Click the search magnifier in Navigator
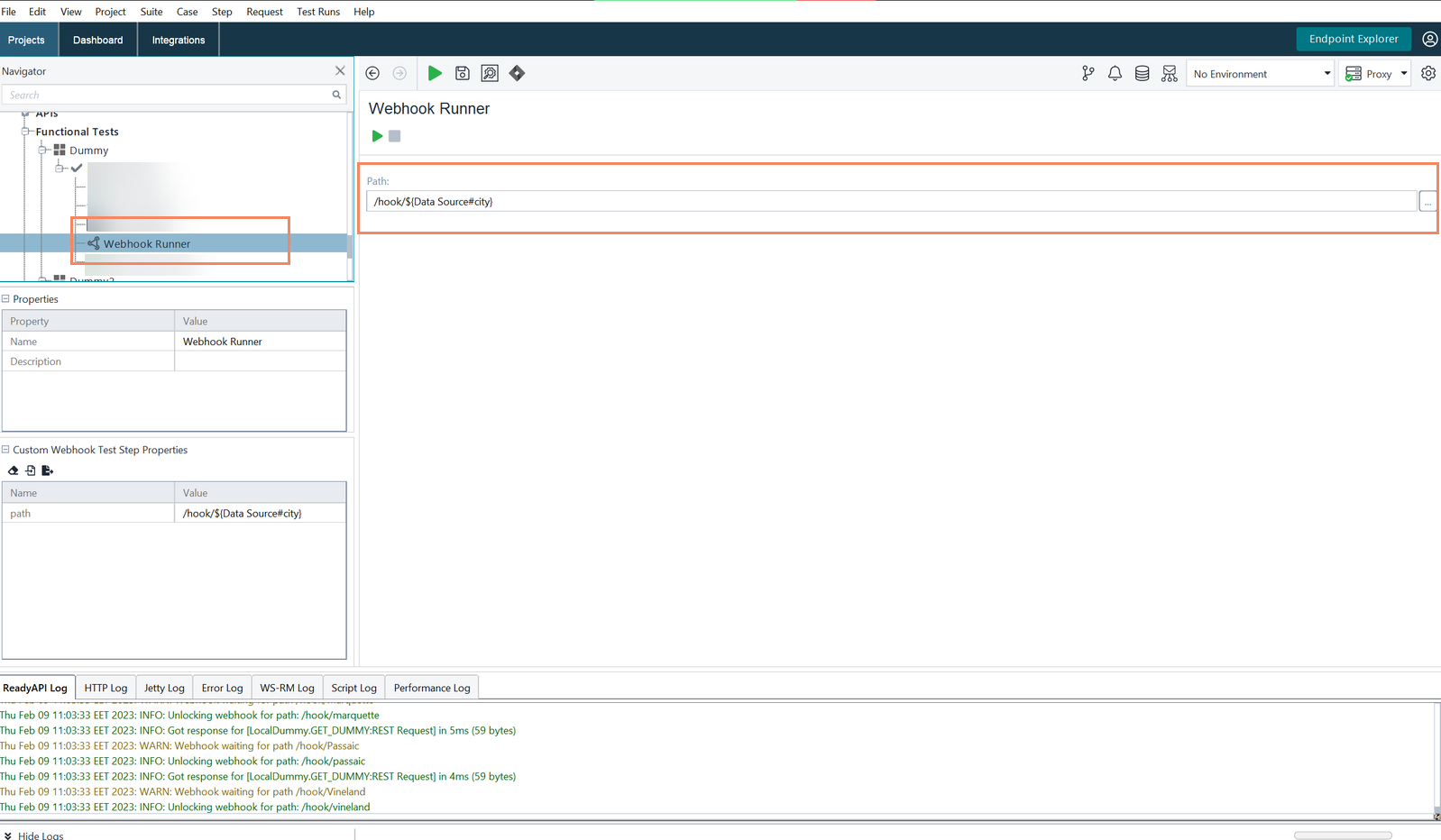Image resolution: width=1441 pixels, height=840 pixels. click(x=336, y=95)
